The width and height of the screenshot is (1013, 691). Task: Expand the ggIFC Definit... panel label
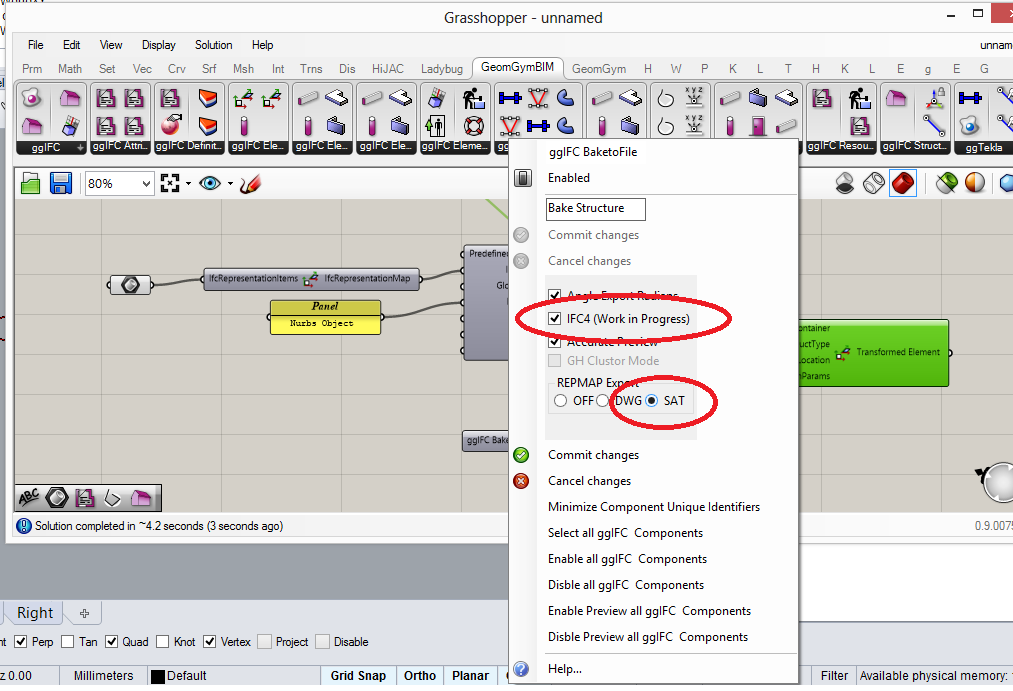pos(189,147)
